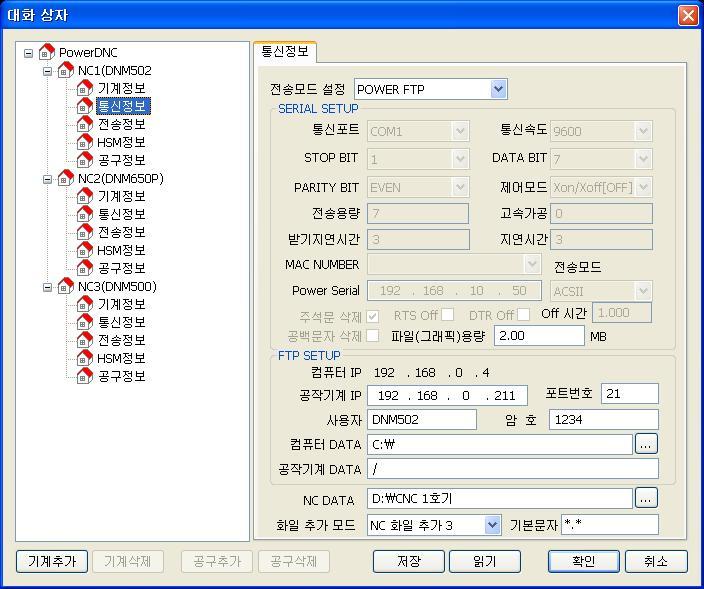The image size is (704, 589).
Task: Select NC1 기계정보 tree item
Action: [122, 88]
